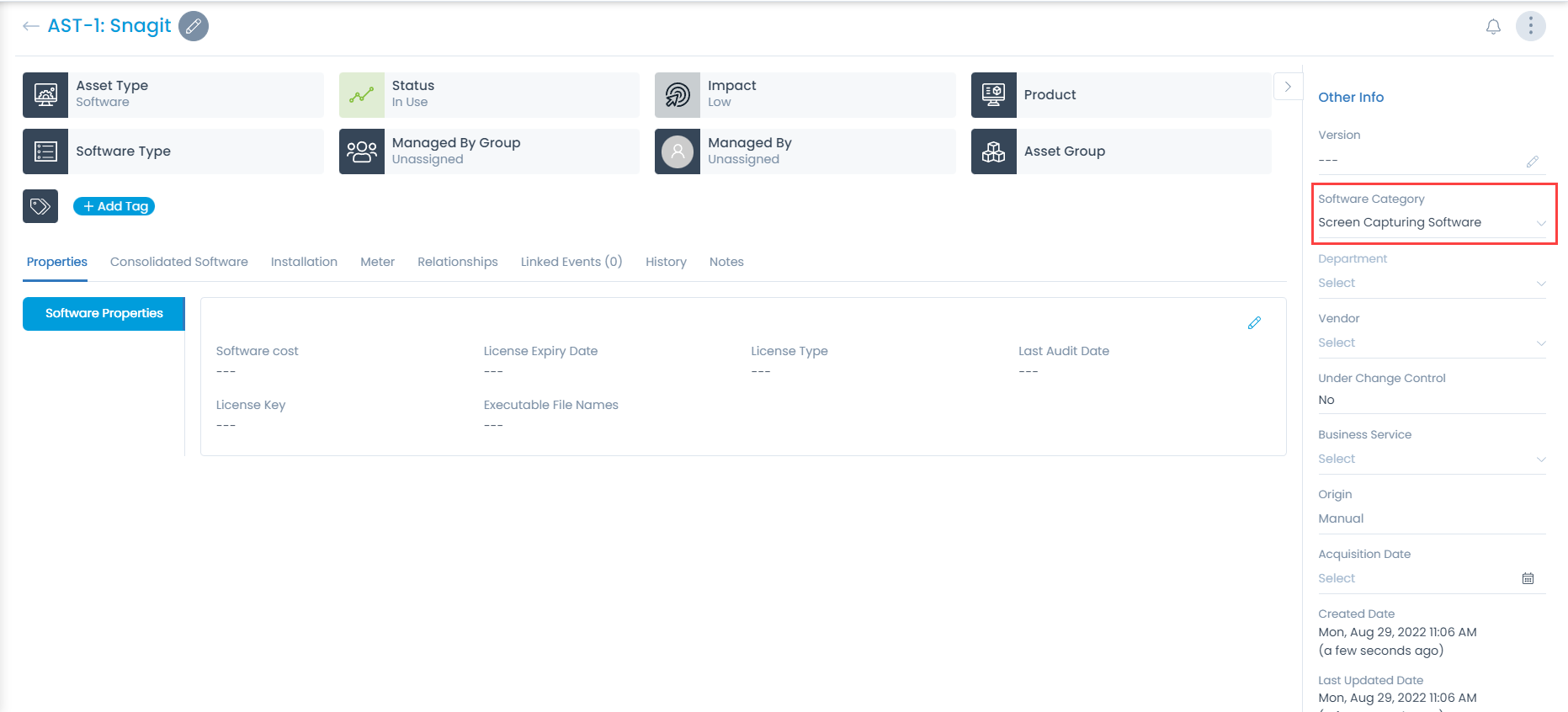This screenshot has height=712, width=1568.
Task: Click the Other Info heading
Action: pyautogui.click(x=1351, y=97)
